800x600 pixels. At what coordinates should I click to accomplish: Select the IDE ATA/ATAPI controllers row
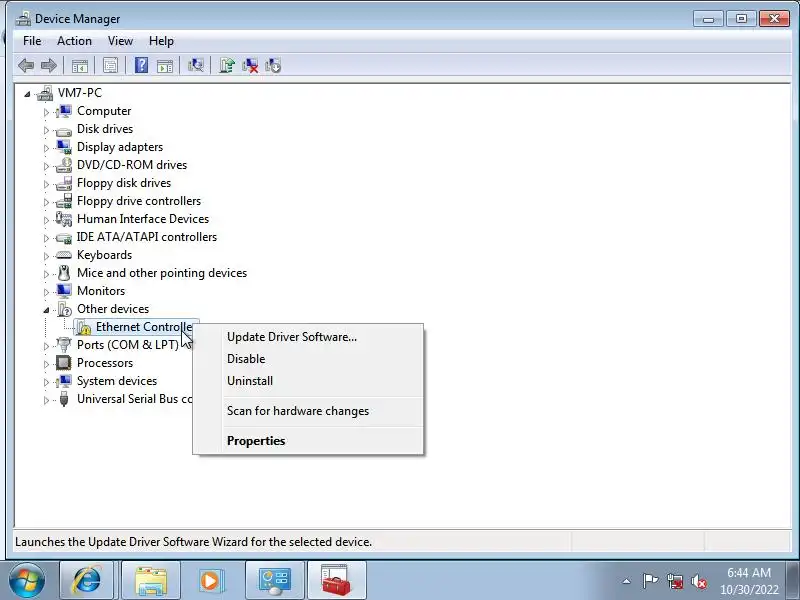pyautogui.click(x=136, y=237)
